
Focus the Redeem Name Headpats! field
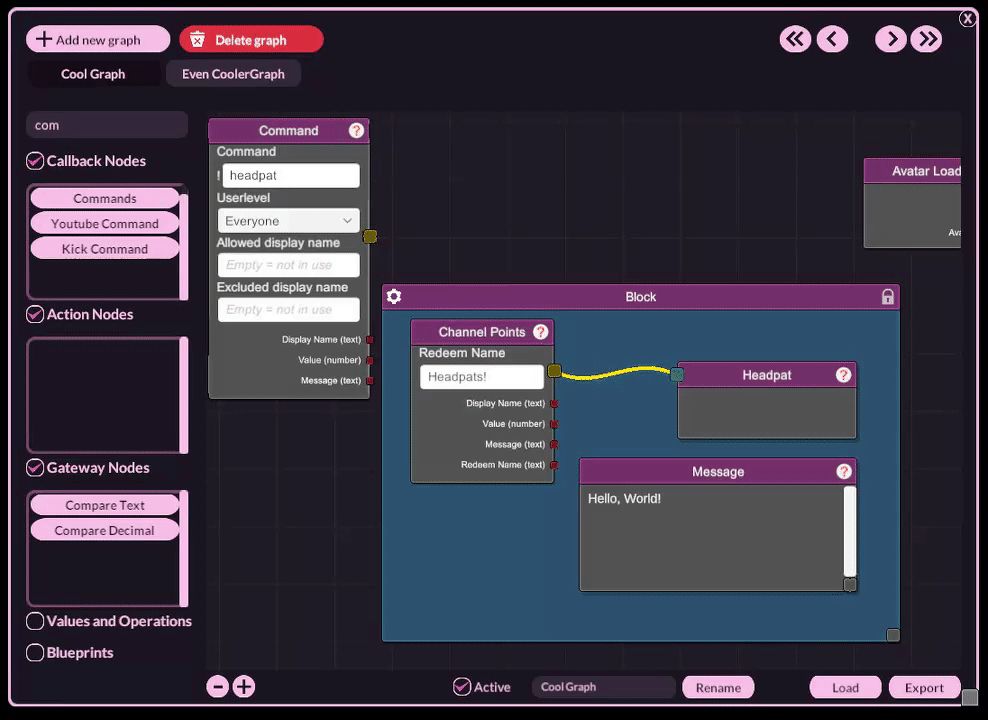click(x=481, y=377)
